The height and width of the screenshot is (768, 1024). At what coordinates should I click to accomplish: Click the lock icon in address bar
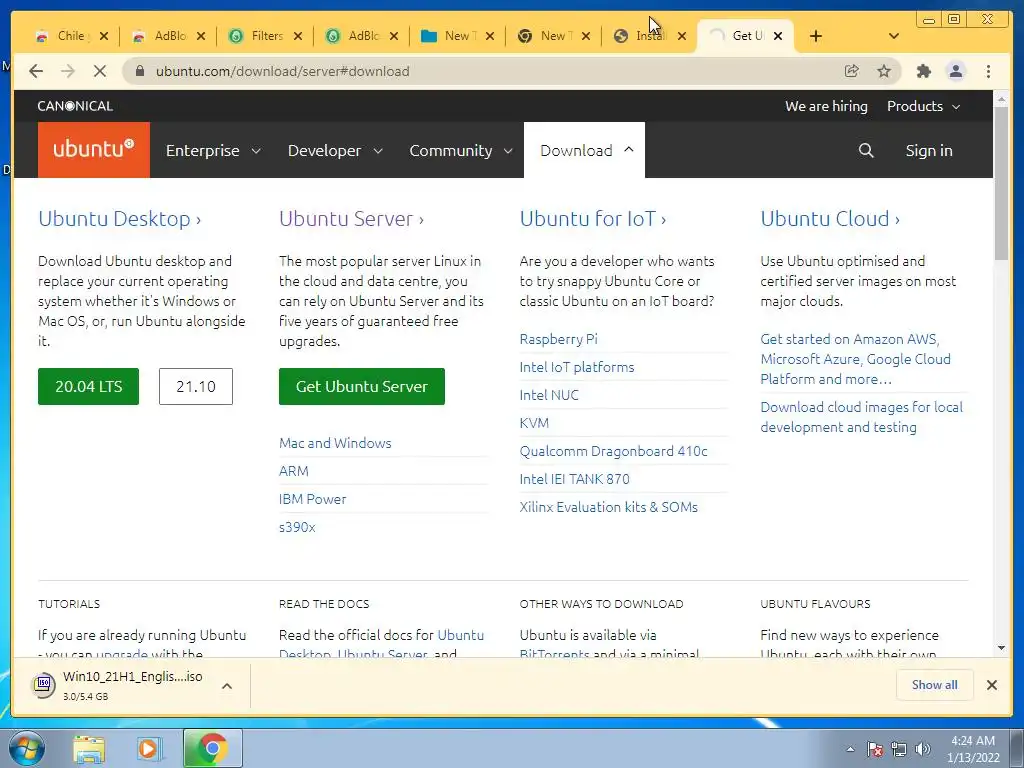(x=139, y=71)
